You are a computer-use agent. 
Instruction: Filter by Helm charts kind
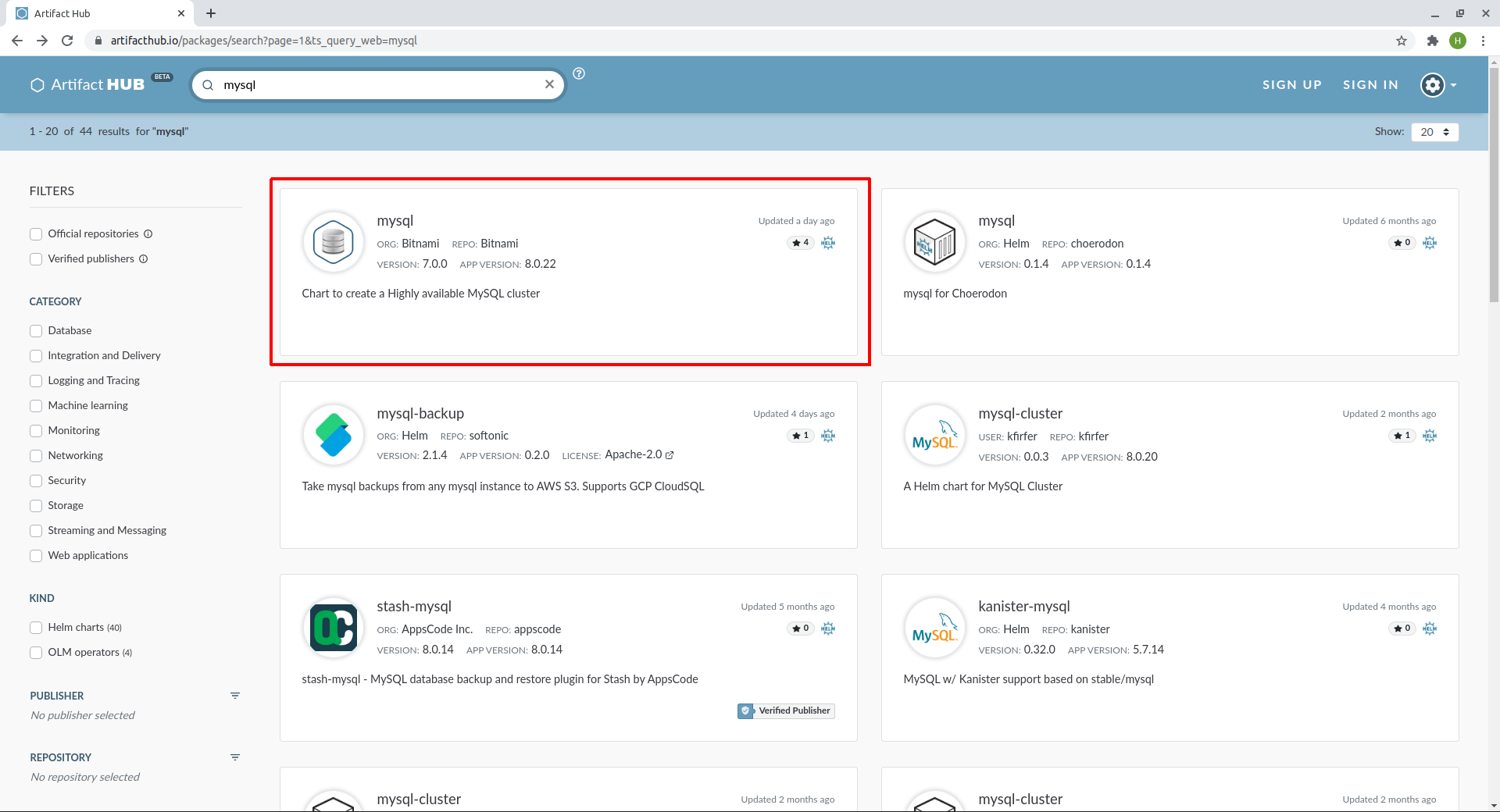pyautogui.click(x=36, y=628)
